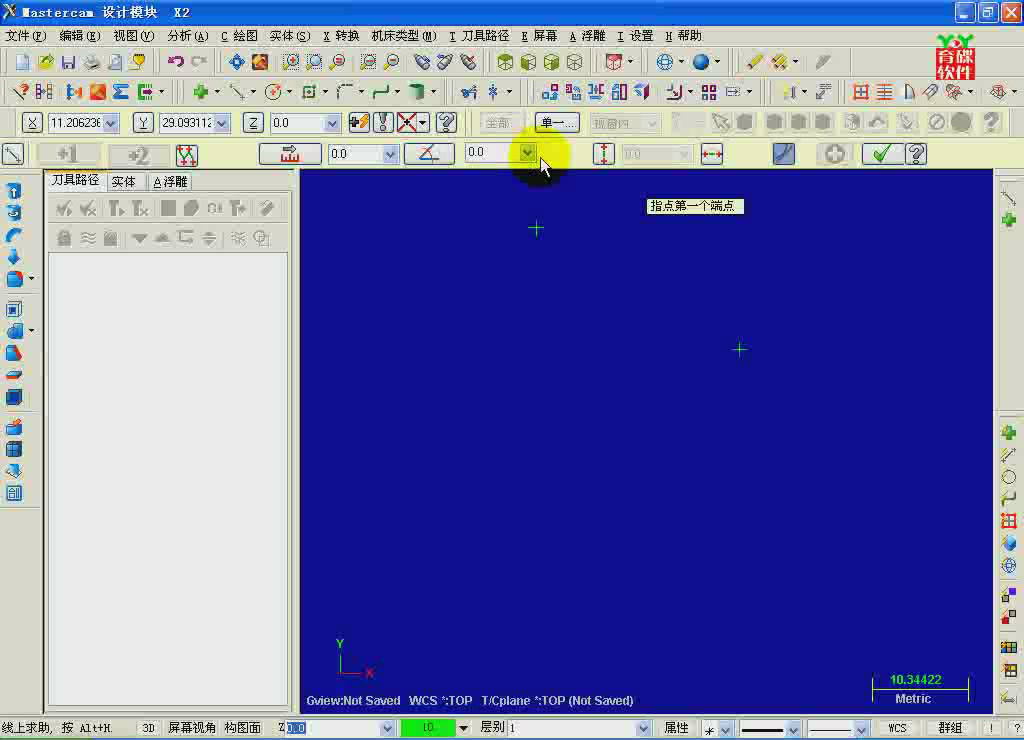1024x740 pixels.
Task: Click the angle lock button
Action: [x=429, y=154]
